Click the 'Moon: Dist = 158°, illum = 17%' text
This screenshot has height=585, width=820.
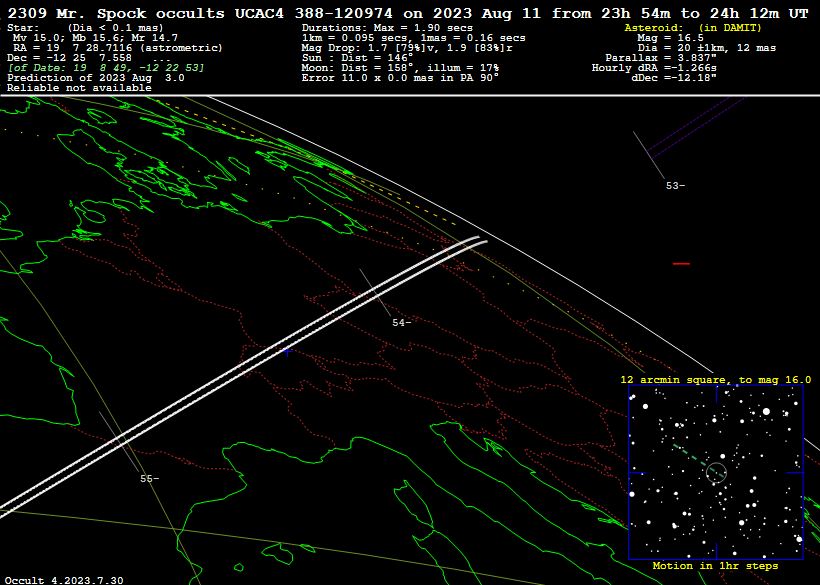400,67
